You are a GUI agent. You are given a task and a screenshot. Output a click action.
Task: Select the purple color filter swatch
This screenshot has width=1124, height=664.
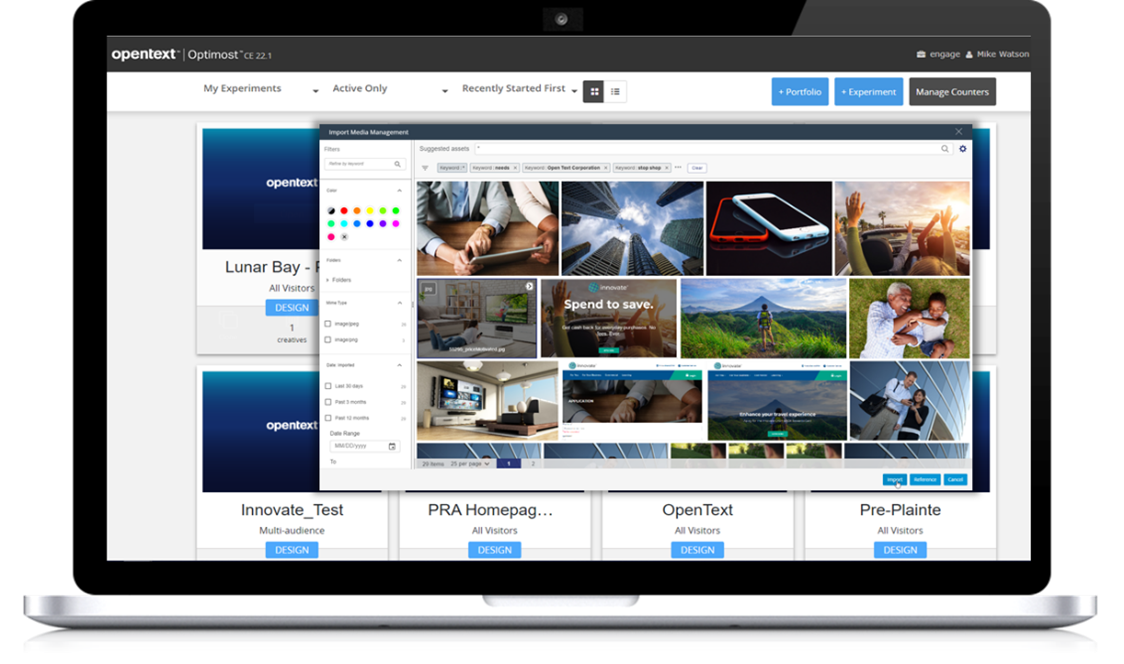pos(383,224)
